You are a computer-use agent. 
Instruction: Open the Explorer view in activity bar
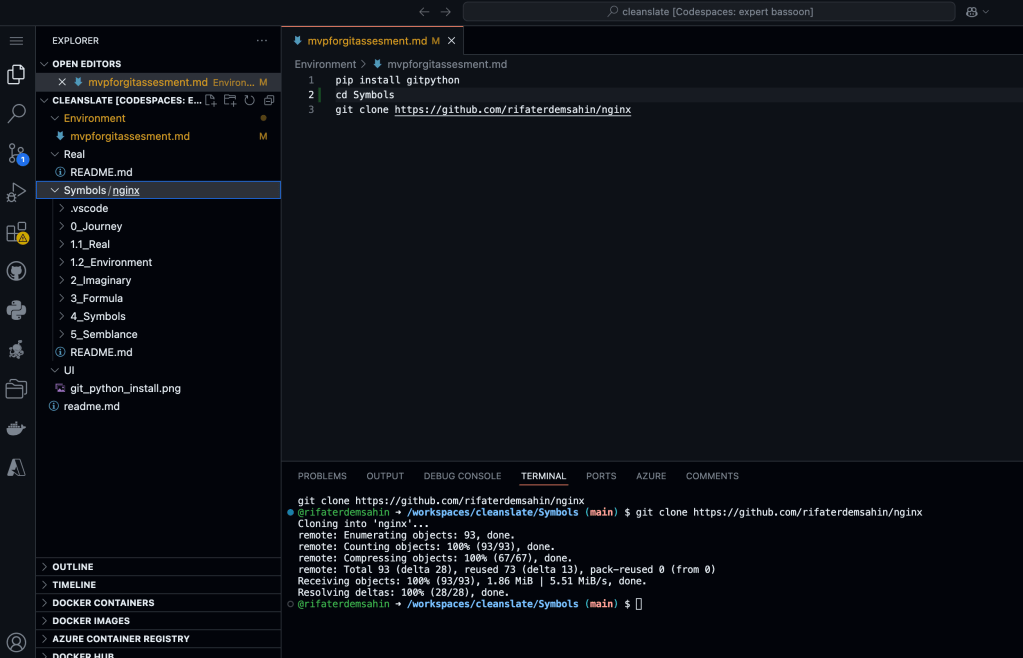coord(16,74)
